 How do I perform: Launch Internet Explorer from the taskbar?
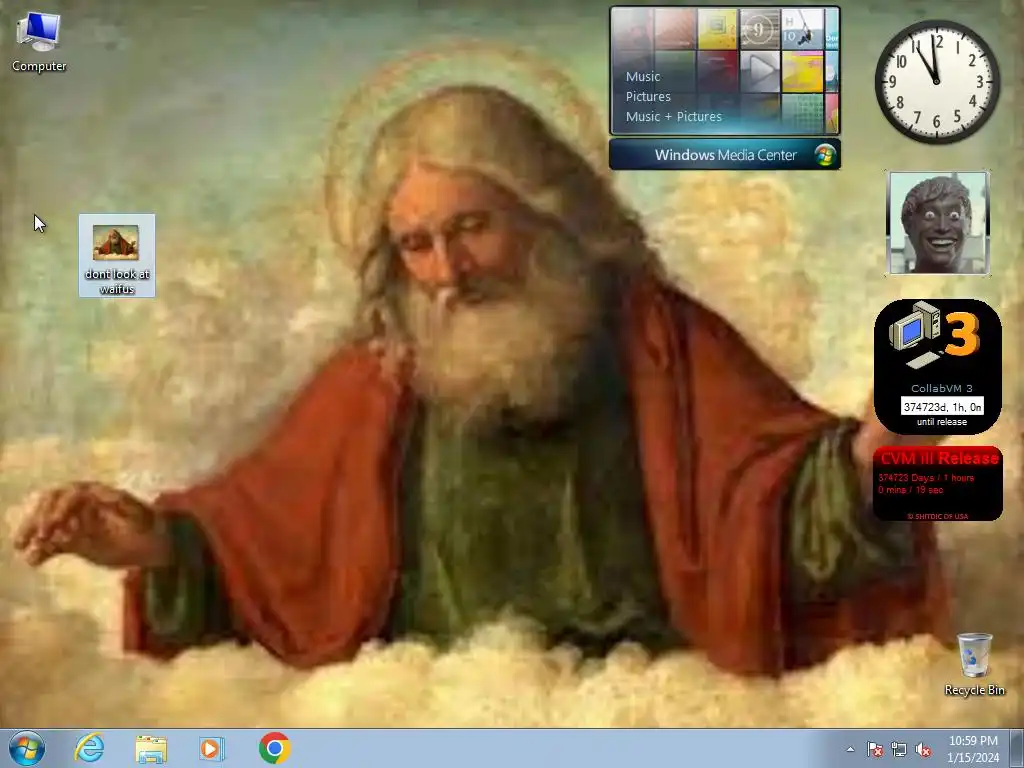click(x=89, y=748)
